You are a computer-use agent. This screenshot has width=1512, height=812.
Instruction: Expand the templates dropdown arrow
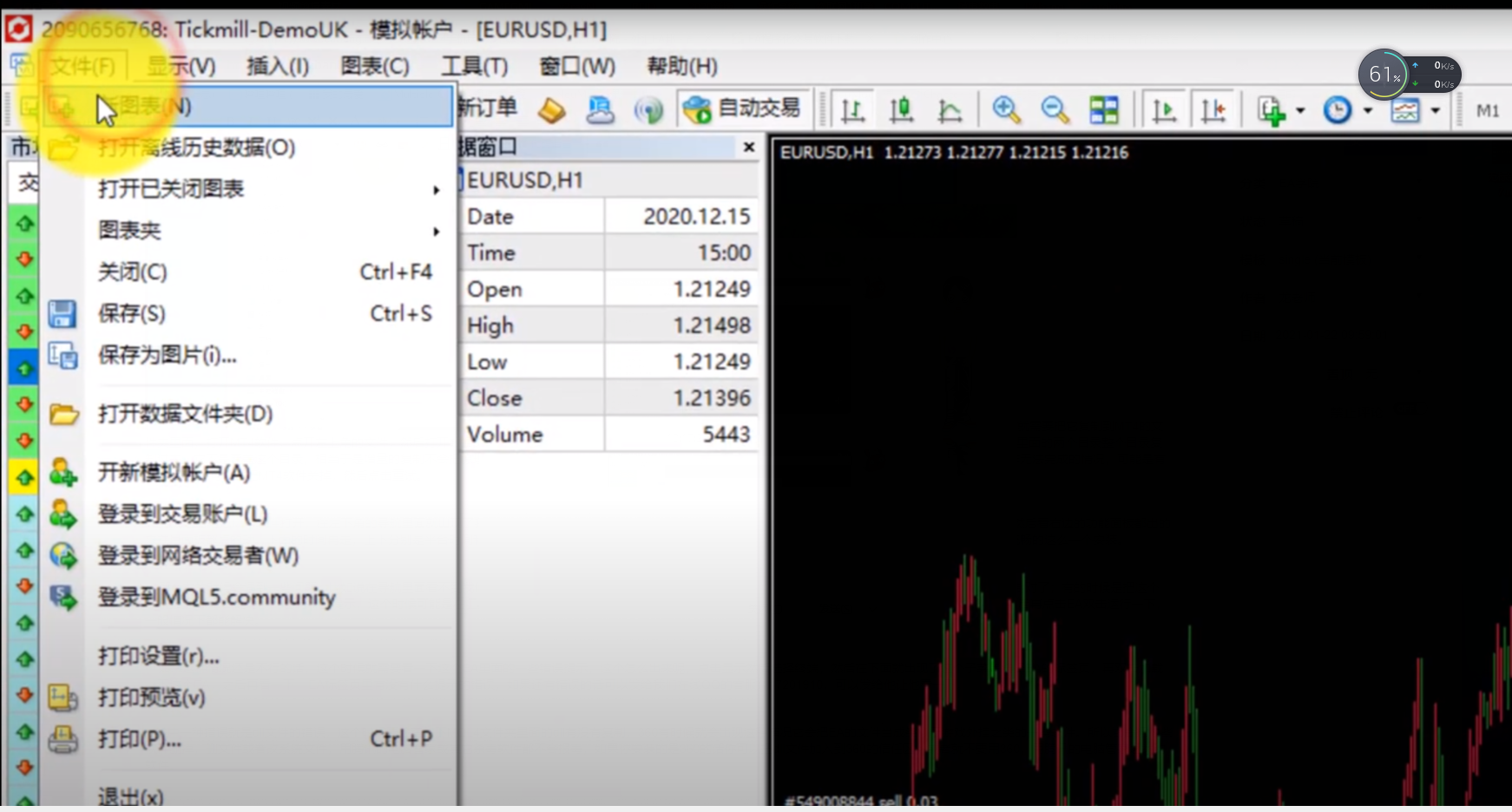[1436, 110]
